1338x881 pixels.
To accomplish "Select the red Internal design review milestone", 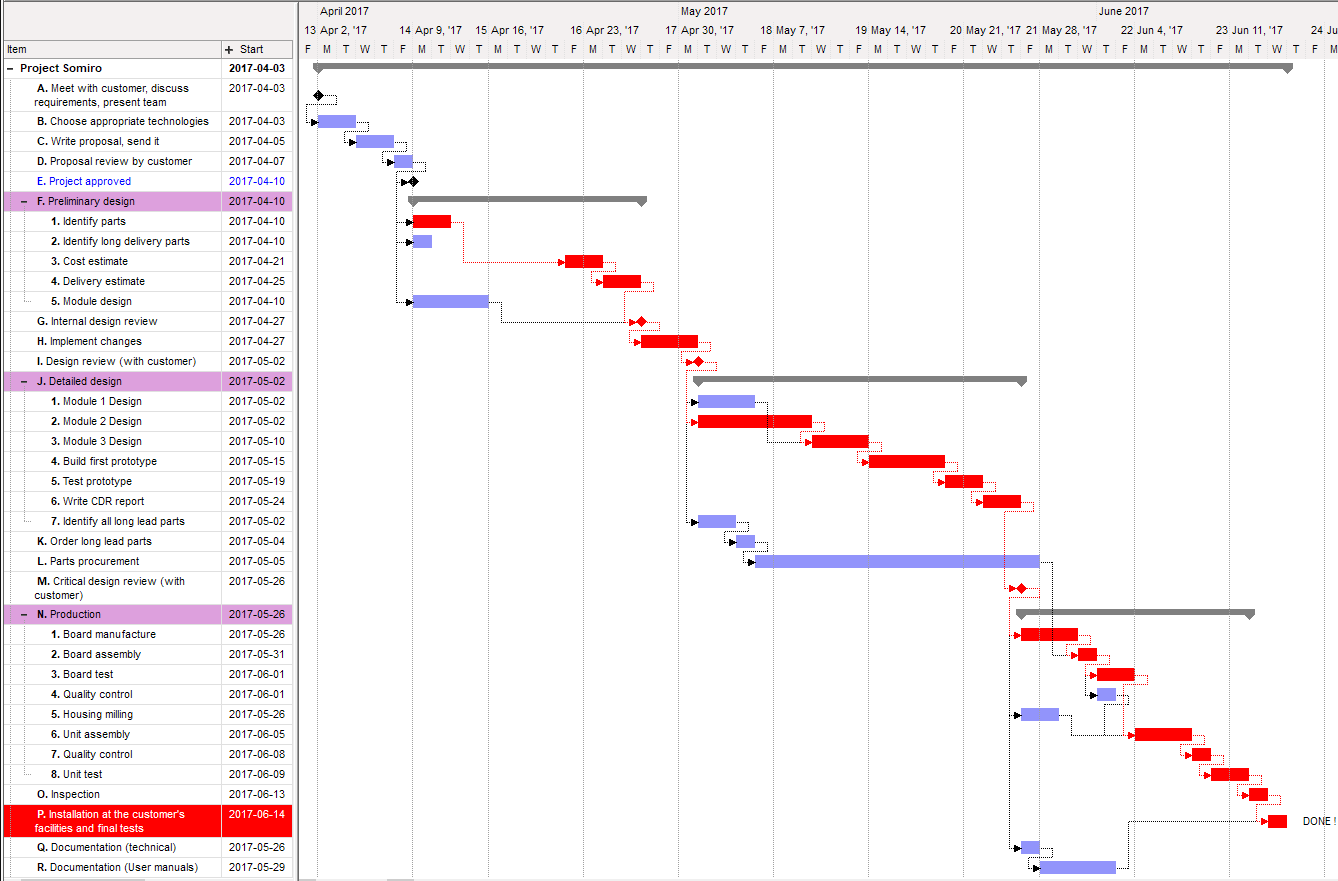I will pyautogui.click(x=641, y=321).
